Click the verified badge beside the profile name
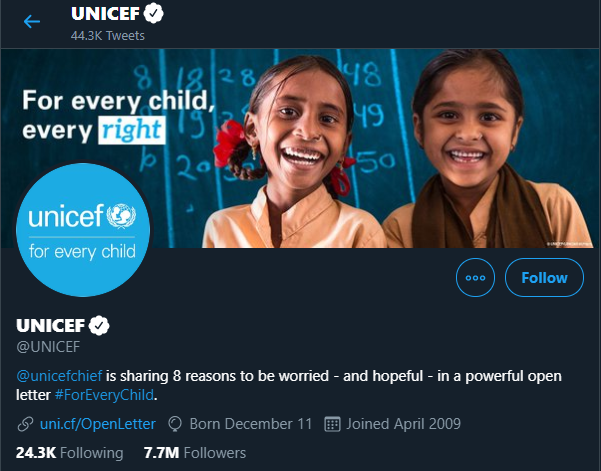Viewport: 601px width, 471px height. 99,326
